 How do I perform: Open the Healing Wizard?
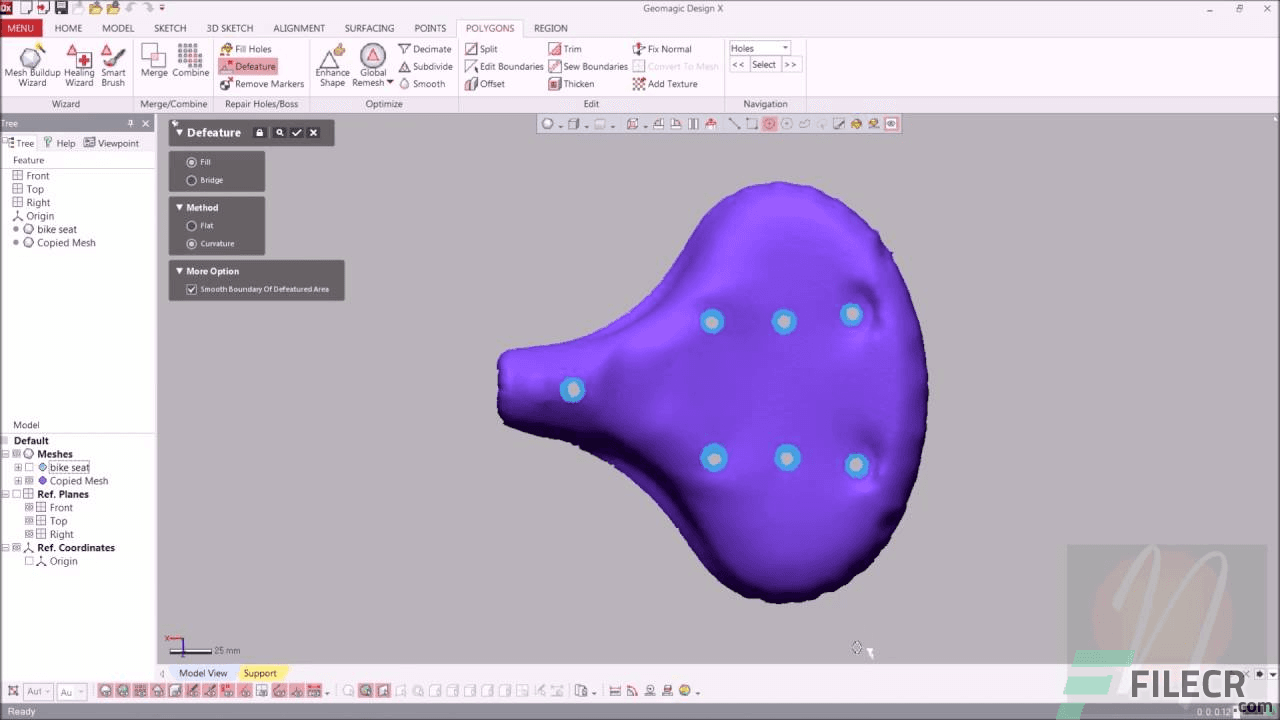[x=78, y=65]
